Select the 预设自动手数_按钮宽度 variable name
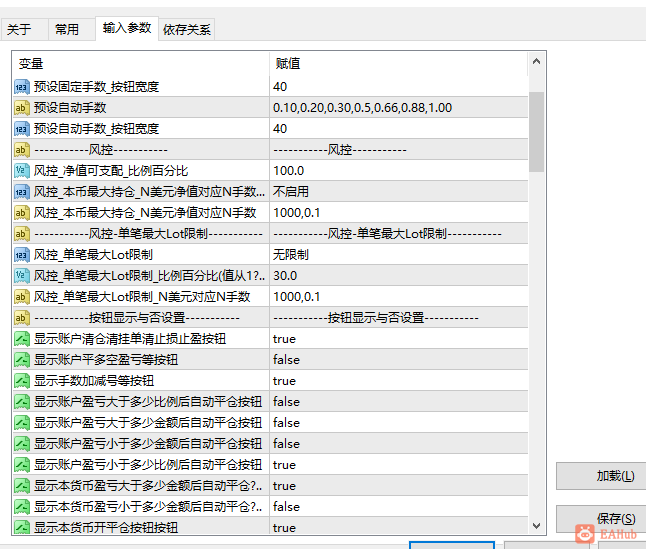Screen dimensions: 646x549 pos(96,129)
